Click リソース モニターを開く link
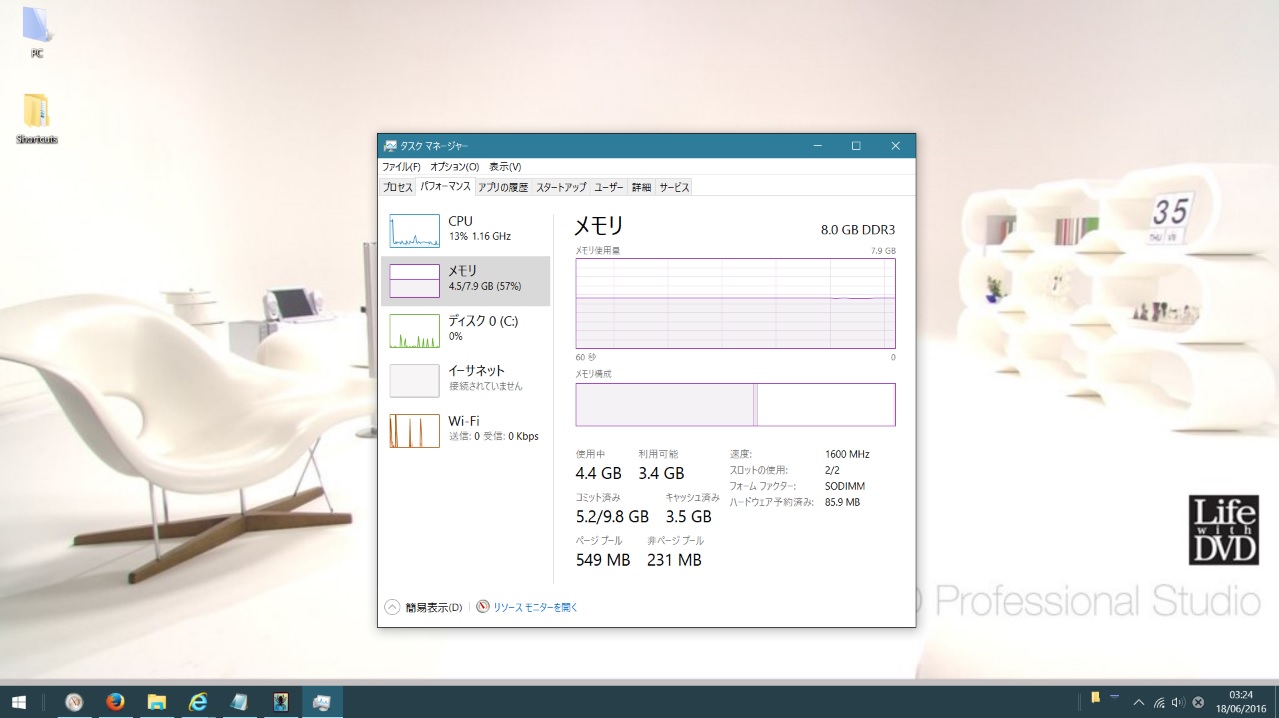 [535, 607]
